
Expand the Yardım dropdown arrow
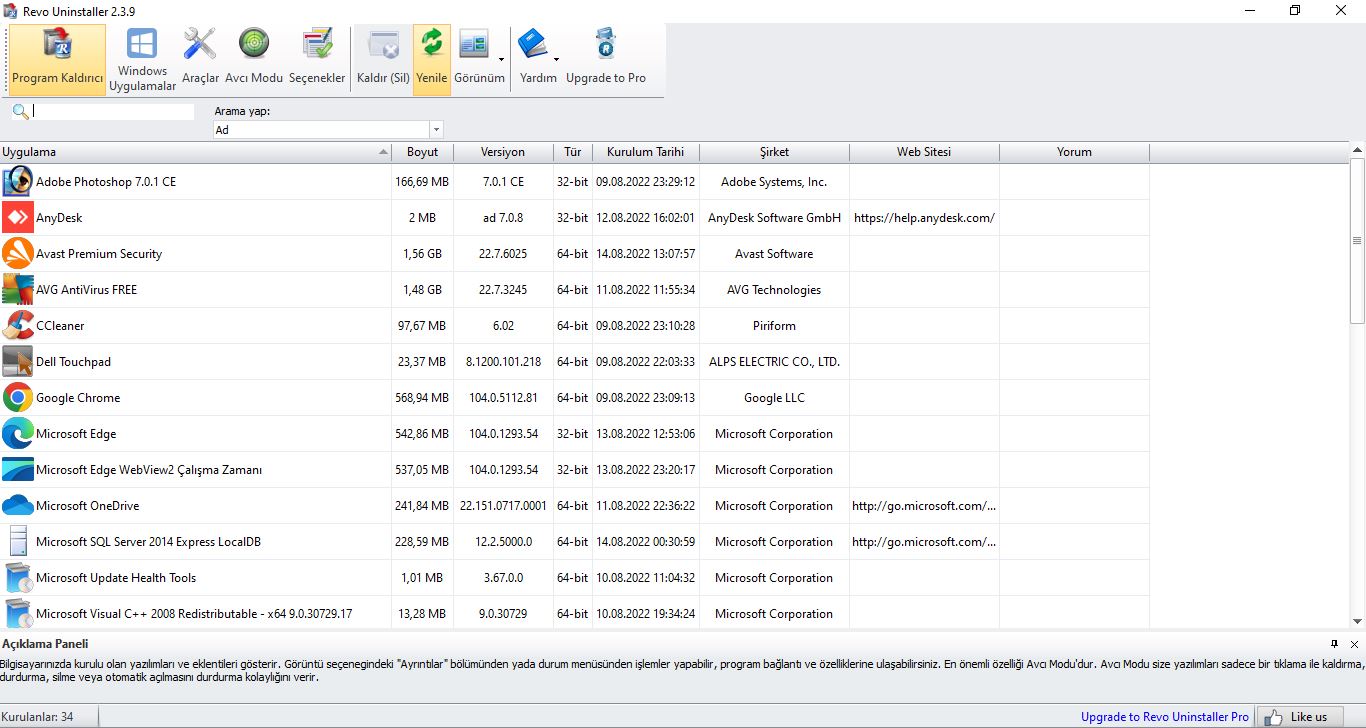pos(557,60)
